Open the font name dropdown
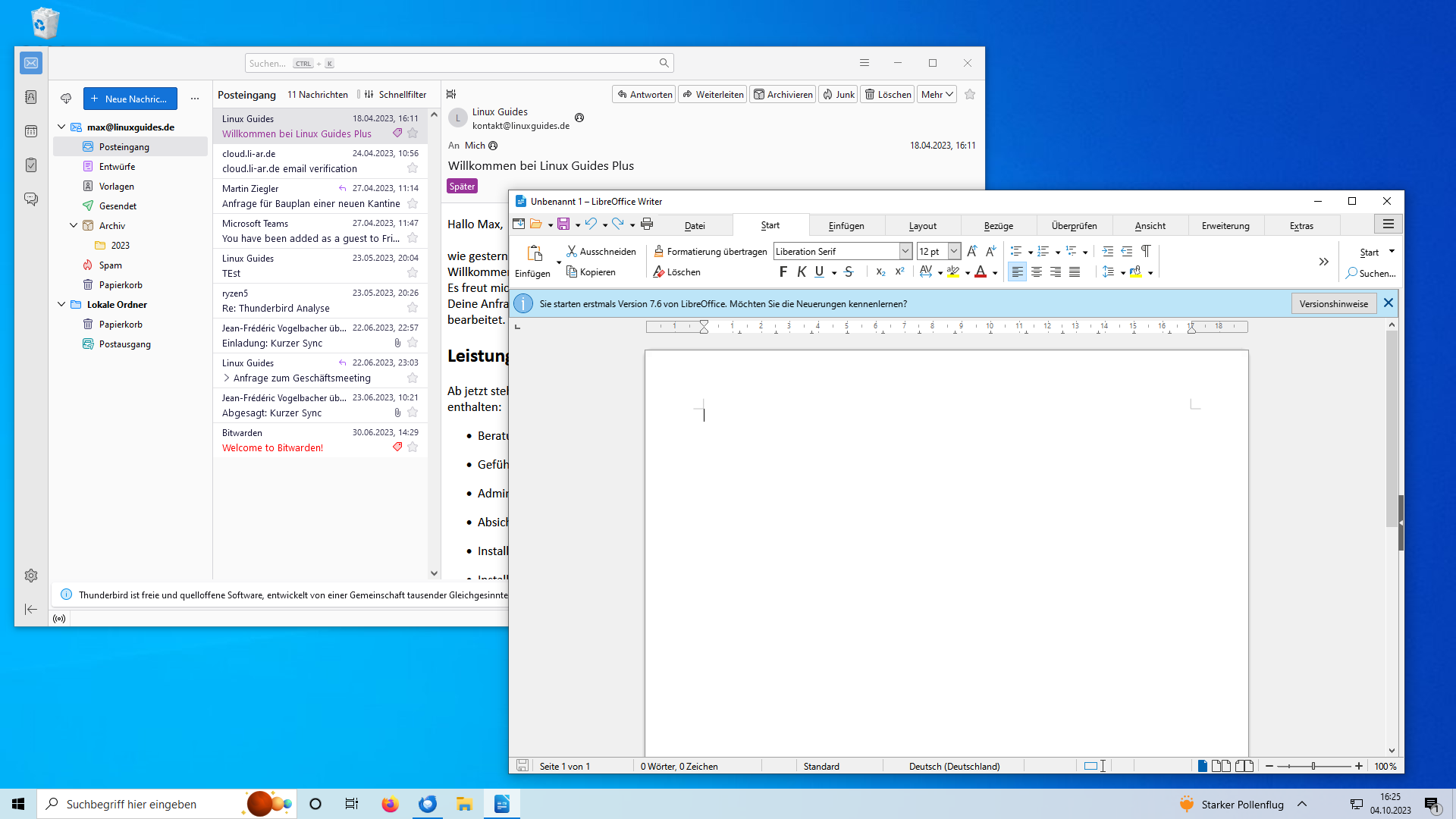Viewport: 1456px width, 819px height. (x=905, y=251)
